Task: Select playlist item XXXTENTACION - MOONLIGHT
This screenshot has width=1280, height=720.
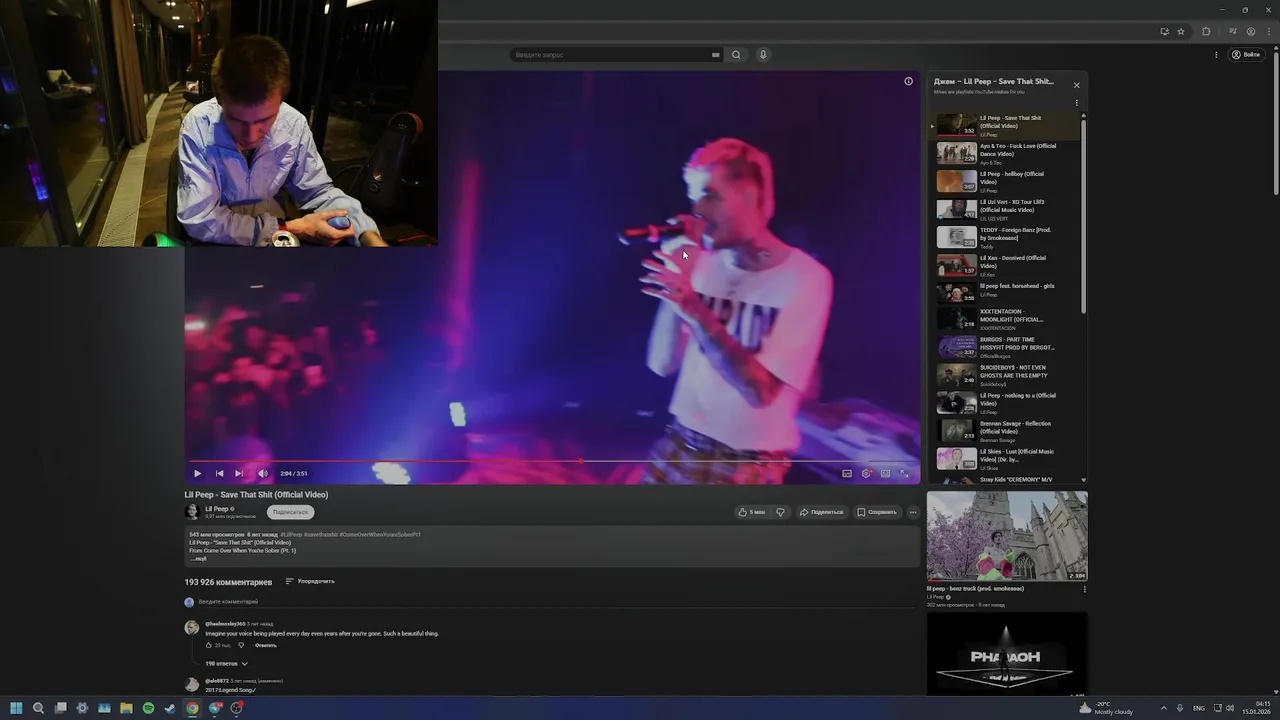Action: coord(1006,319)
